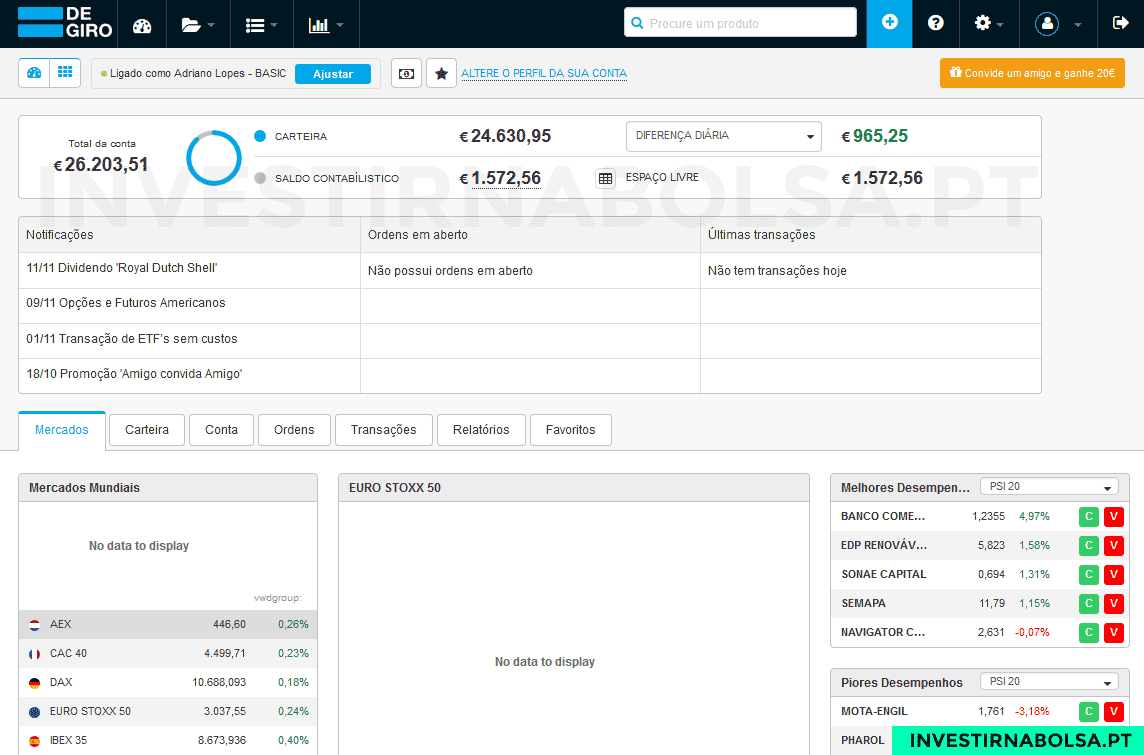Screen dimensions: 1144x755
Task: Select the DAX index row
Action: 168,683
